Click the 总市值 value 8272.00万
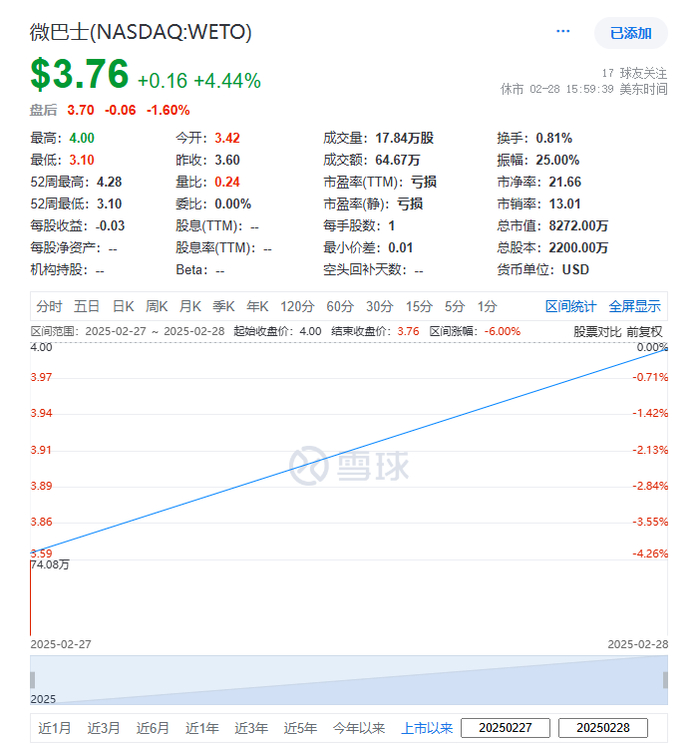 click(578, 226)
